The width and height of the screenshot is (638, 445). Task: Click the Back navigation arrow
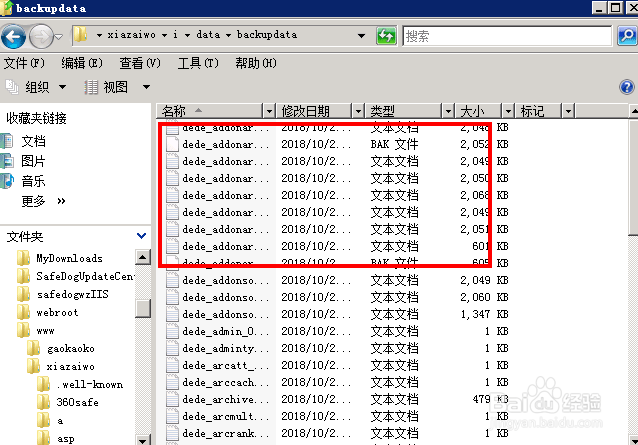[14, 37]
